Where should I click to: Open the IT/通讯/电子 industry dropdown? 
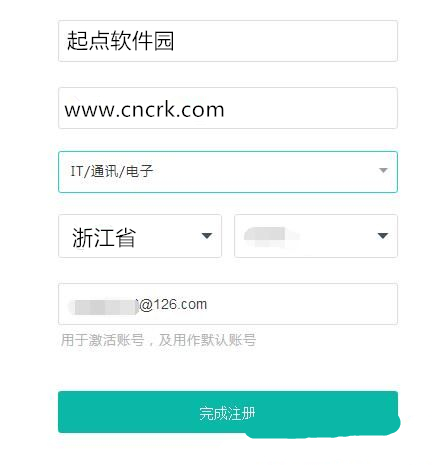pos(228,172)
